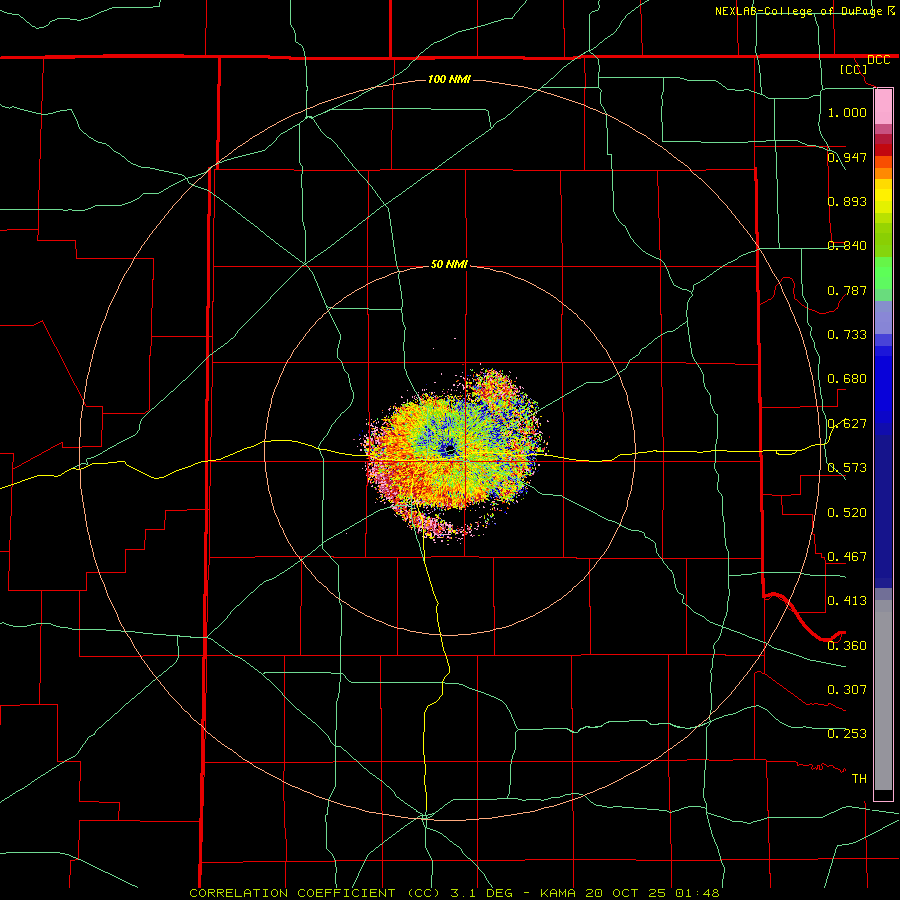
Task: Click the 0.840 legend value
Action: [x=847, y=246]
